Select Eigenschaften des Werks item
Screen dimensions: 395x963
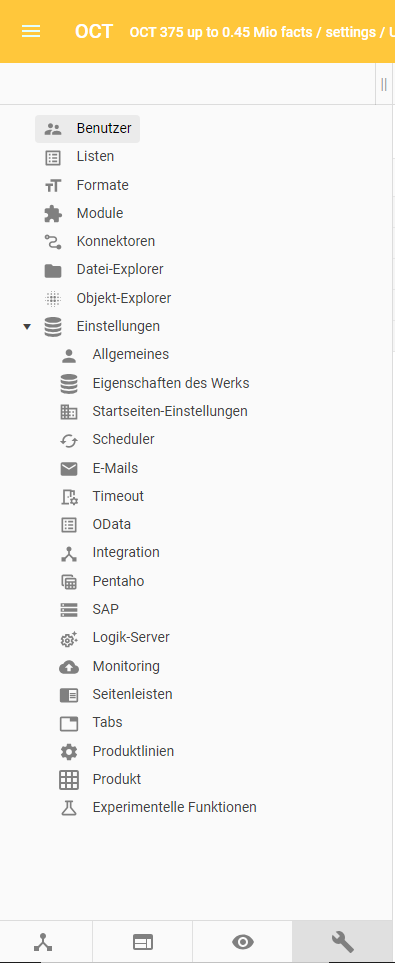(x=171, y=383)
